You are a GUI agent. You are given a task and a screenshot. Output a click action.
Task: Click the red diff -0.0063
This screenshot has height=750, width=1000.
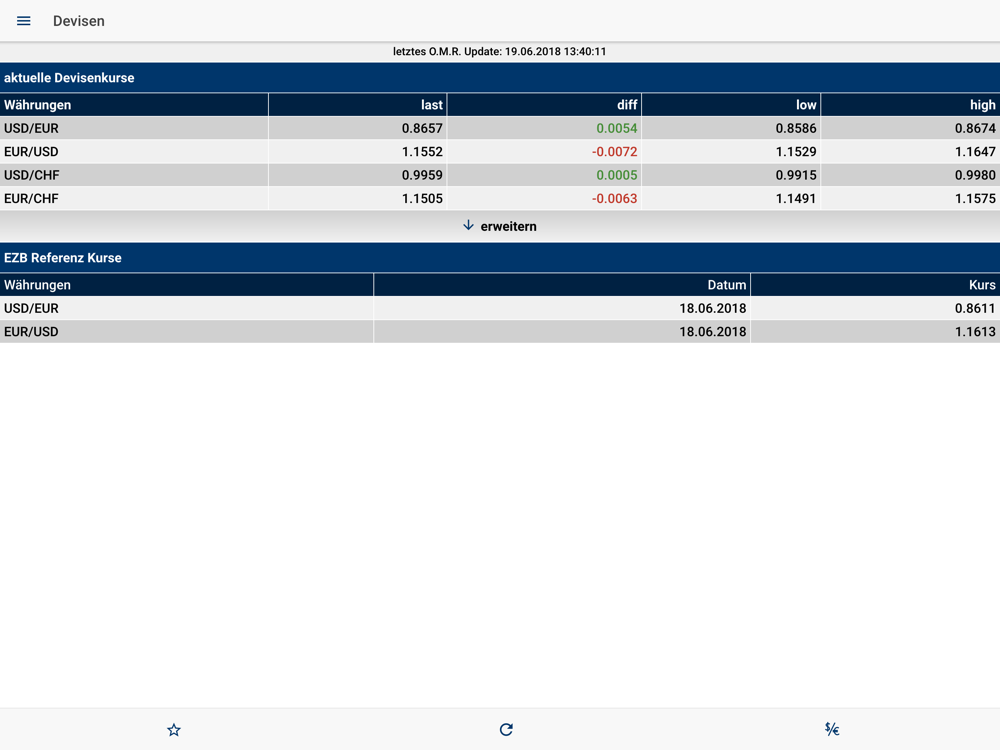614,198
